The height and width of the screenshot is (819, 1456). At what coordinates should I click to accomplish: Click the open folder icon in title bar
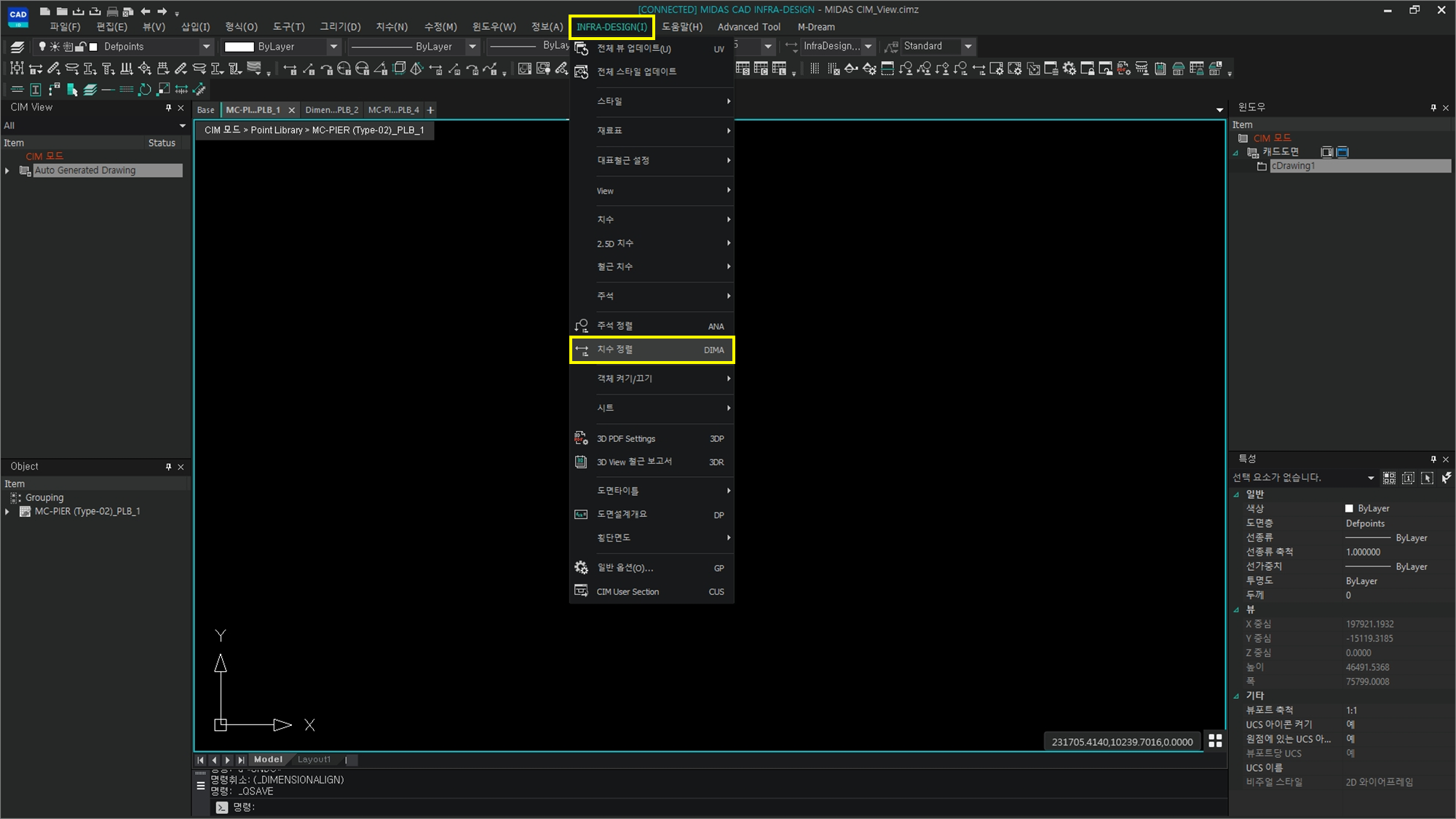(62, 11)
